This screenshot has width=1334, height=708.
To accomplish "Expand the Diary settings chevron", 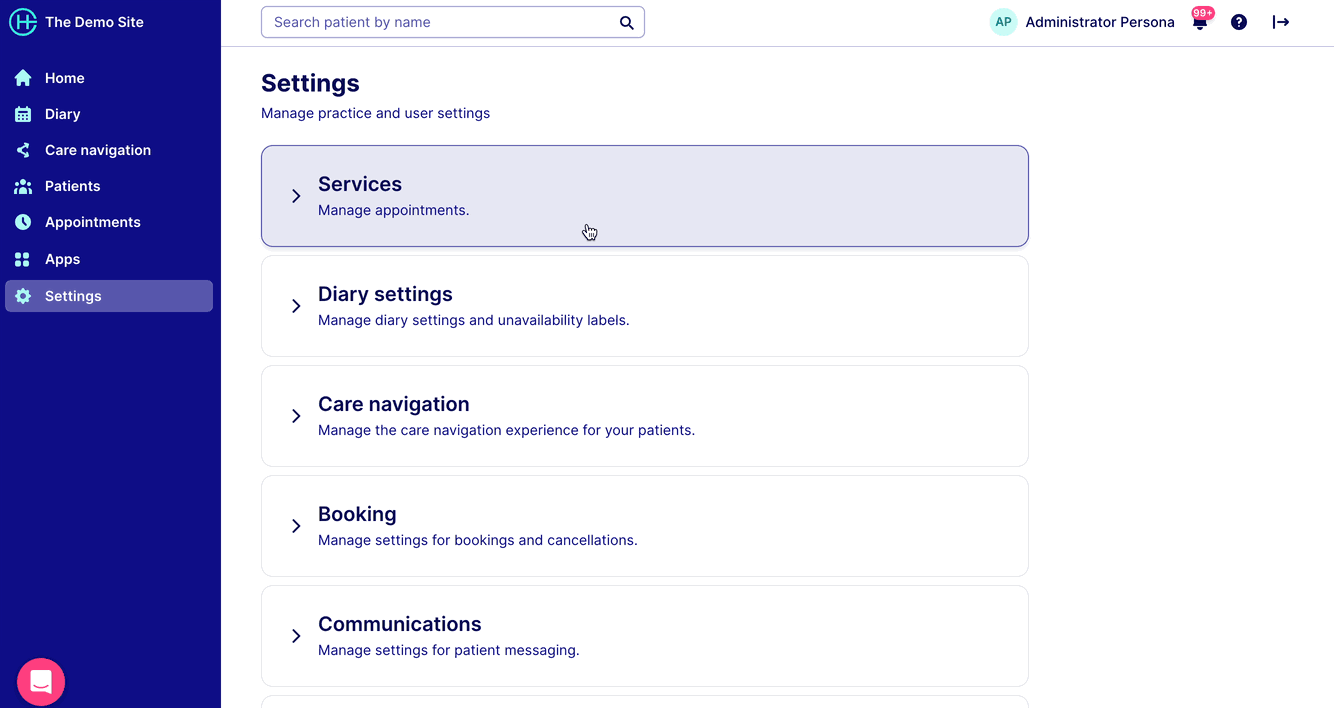I will pyautogui.click(x=296, y=306).
